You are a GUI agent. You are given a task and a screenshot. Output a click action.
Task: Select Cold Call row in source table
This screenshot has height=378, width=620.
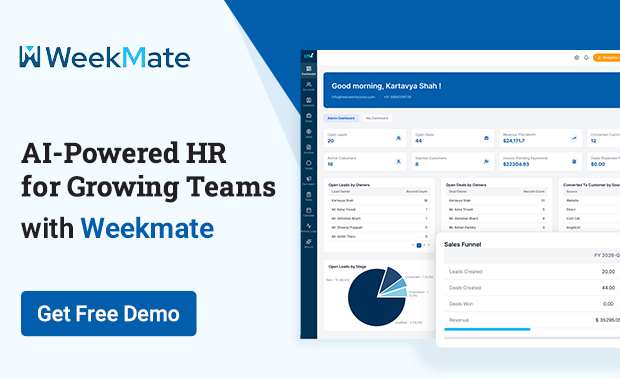tap(592, 219)
